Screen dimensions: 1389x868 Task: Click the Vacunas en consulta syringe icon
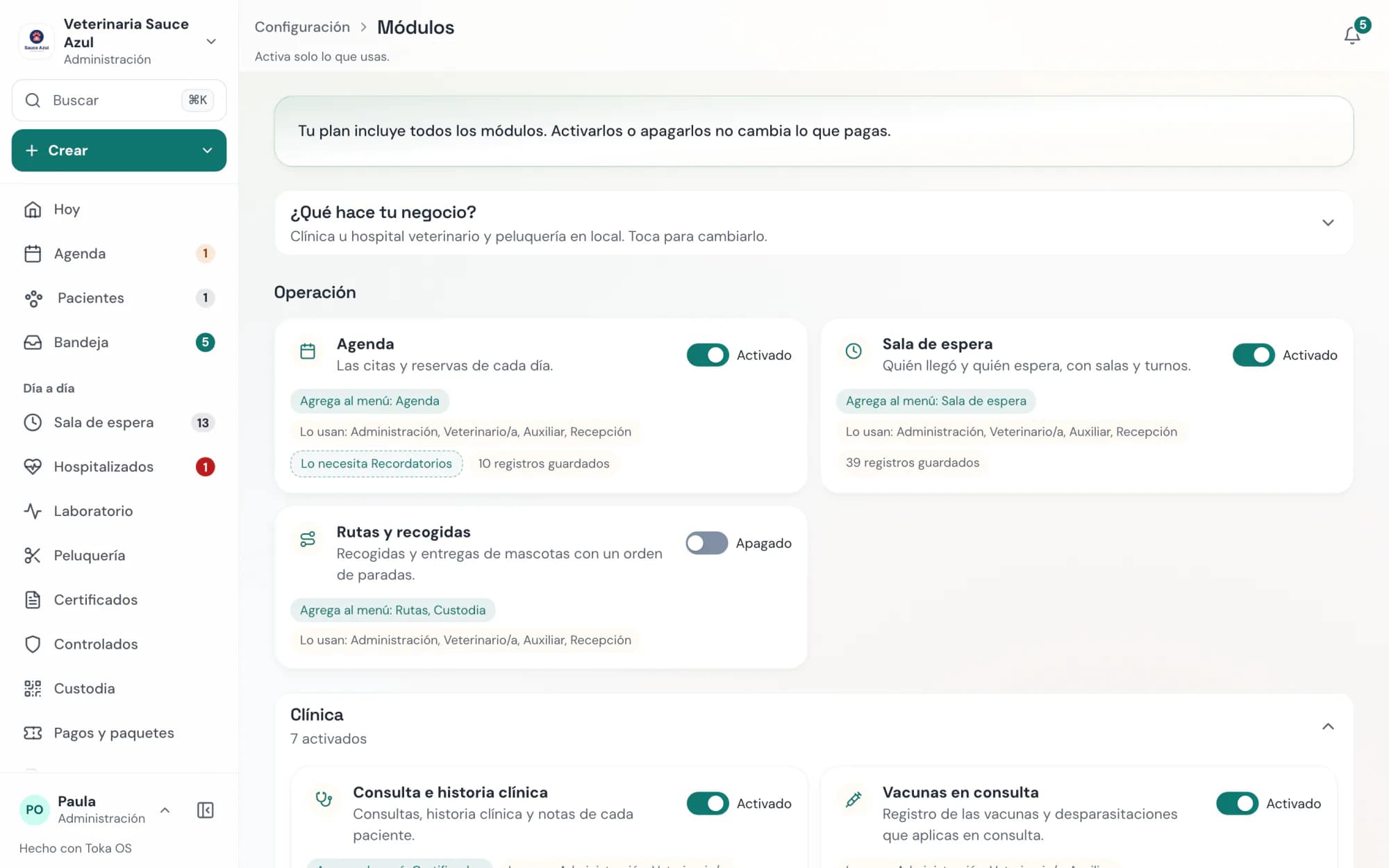(x=854, y=799)
